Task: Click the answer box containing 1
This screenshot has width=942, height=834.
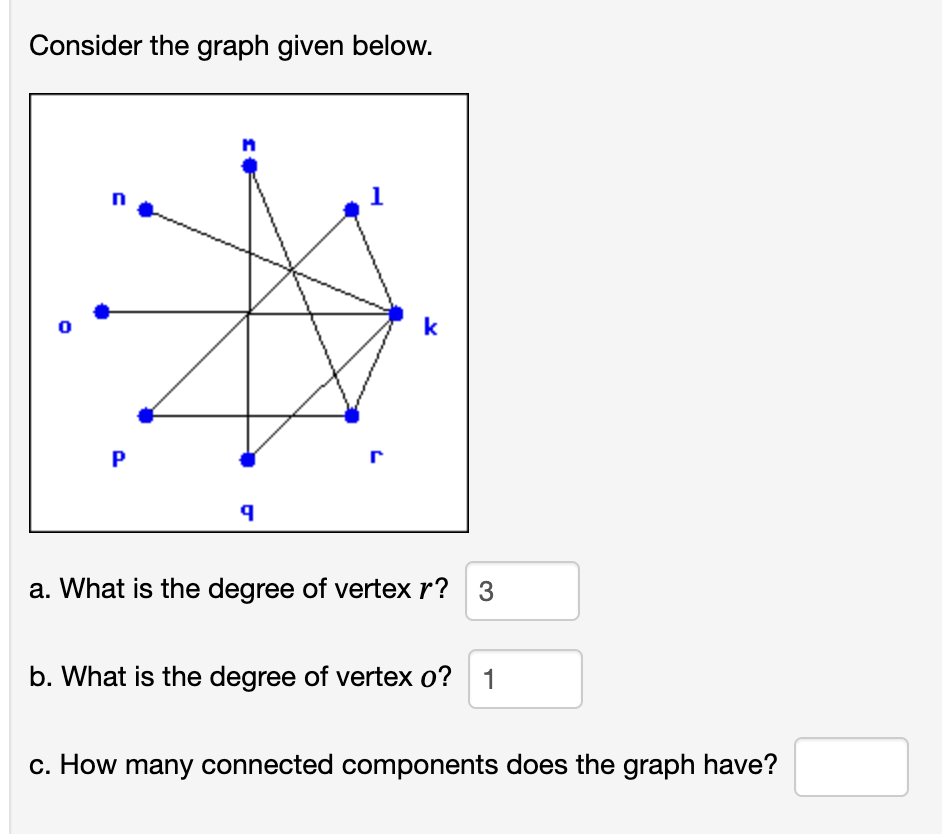Action: pyautogui.click(x=525, y=679)
